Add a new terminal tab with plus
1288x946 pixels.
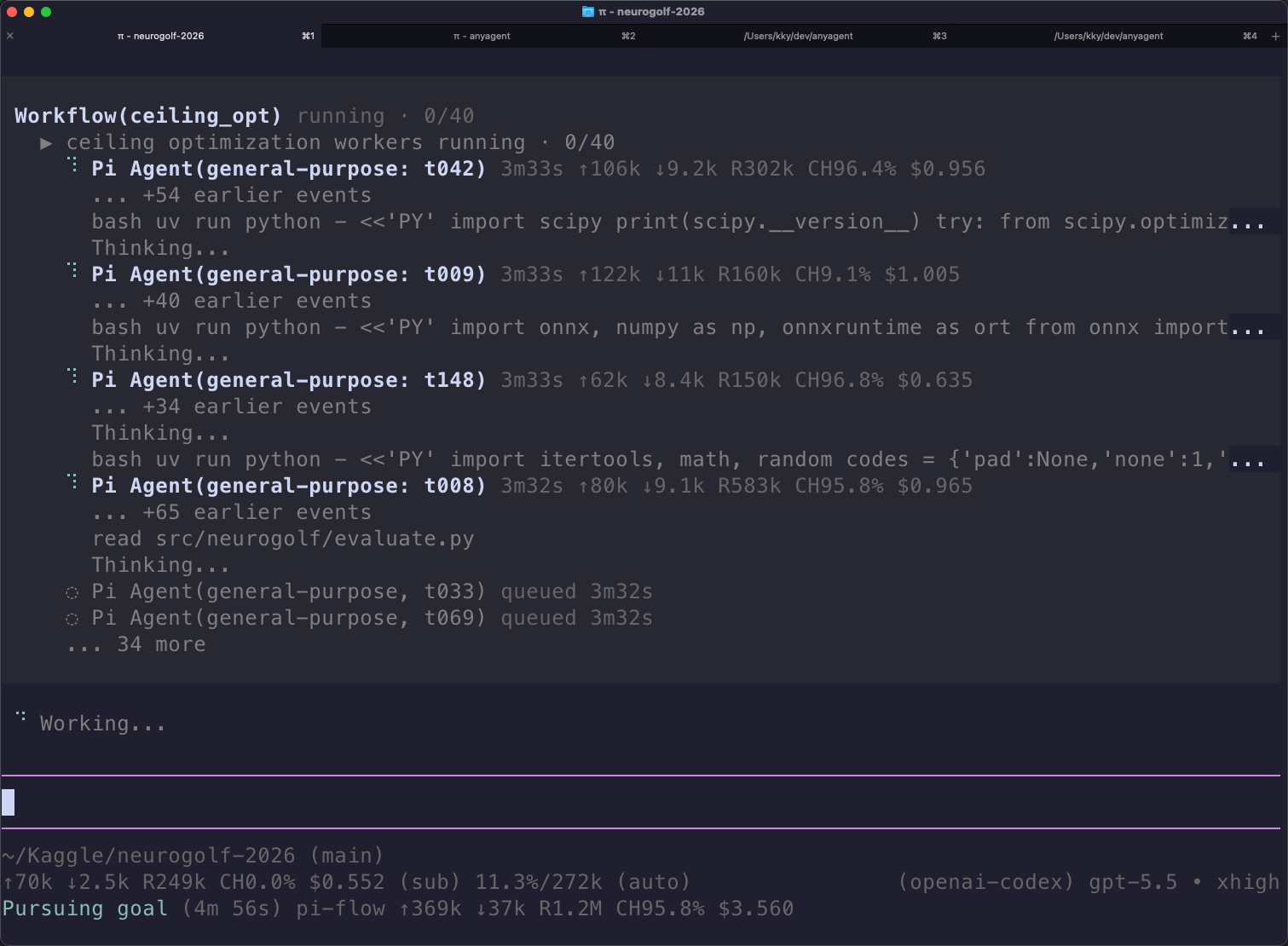coord(1275,36)
